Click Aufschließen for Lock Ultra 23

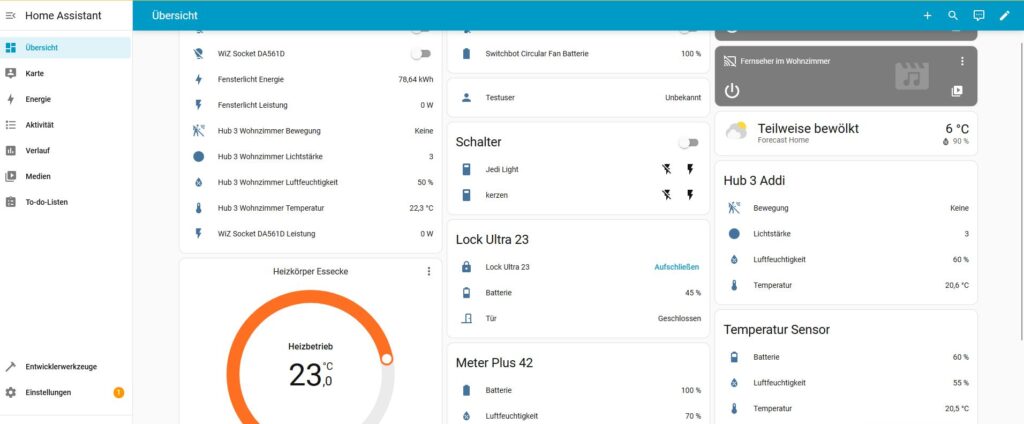click(677, 267)
